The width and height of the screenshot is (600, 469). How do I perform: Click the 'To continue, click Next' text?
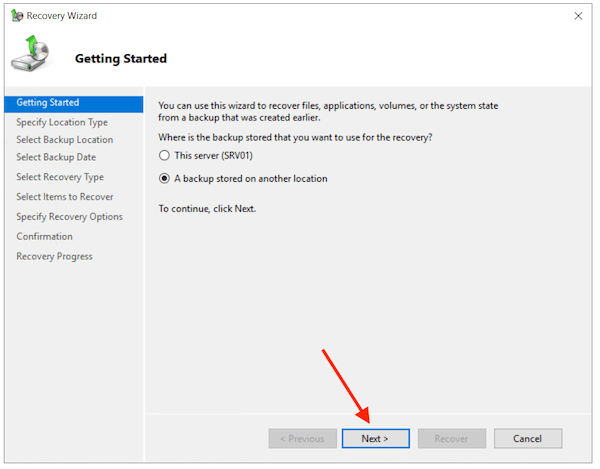207,209
